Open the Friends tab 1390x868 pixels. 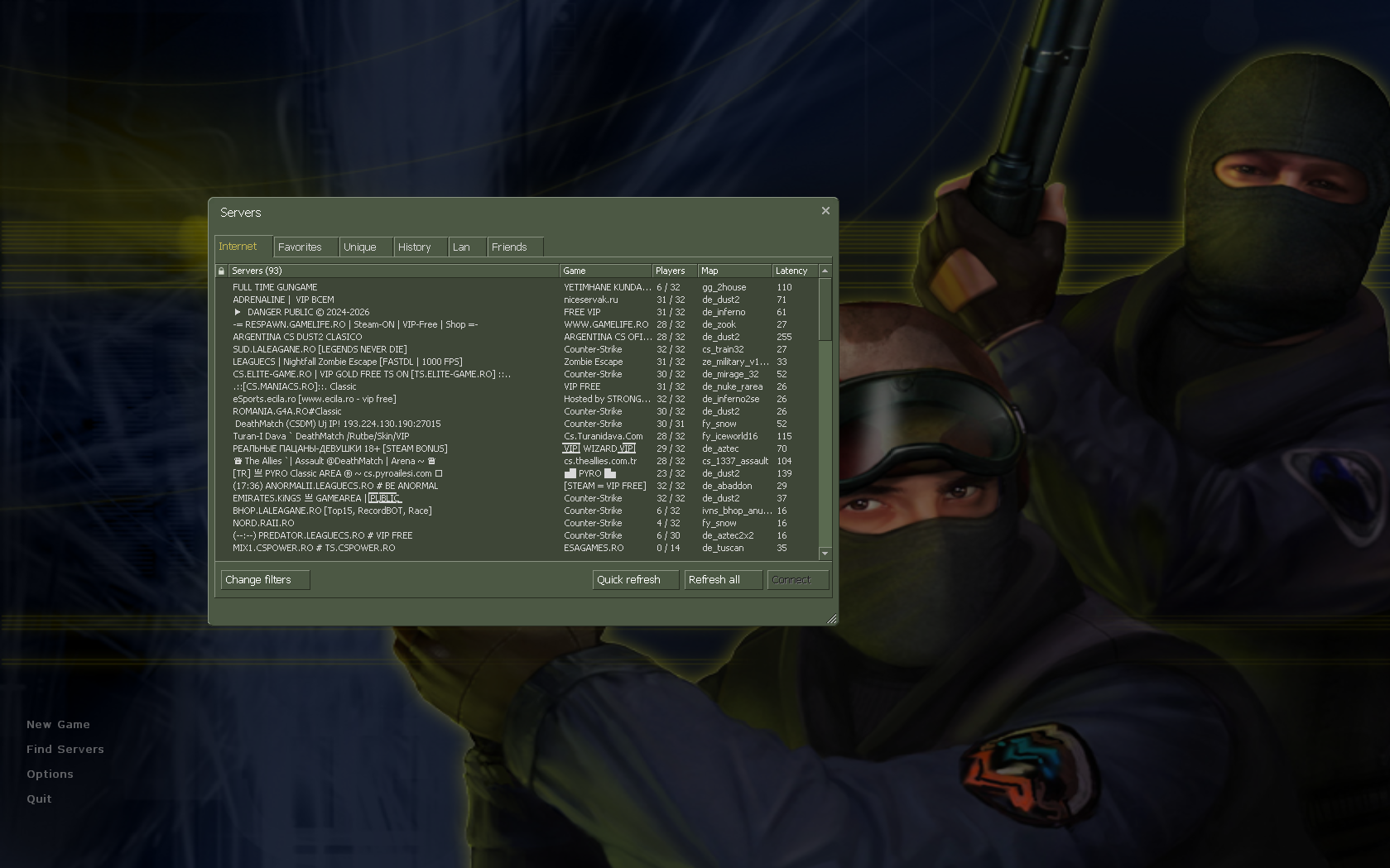(515, 247)
